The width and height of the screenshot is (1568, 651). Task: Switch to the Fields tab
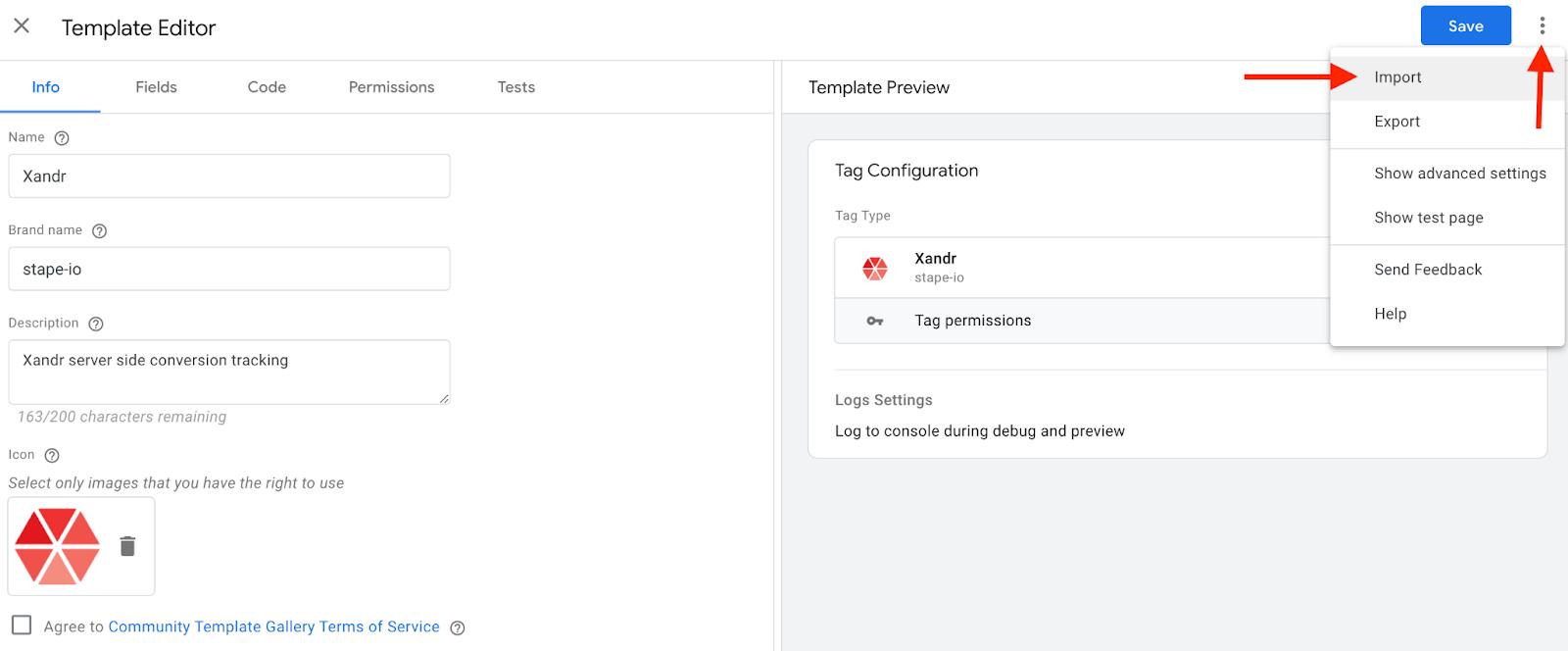coord(156,87)
